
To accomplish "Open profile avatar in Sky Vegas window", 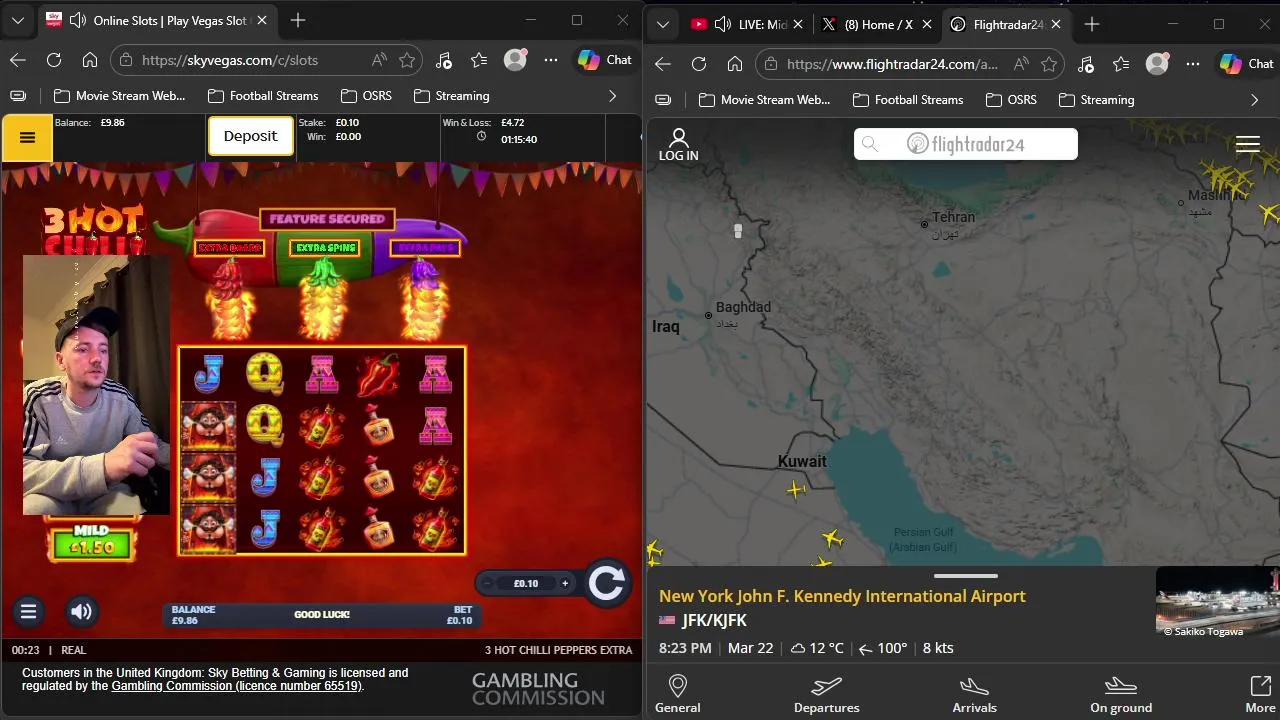I will pos(516,60).
